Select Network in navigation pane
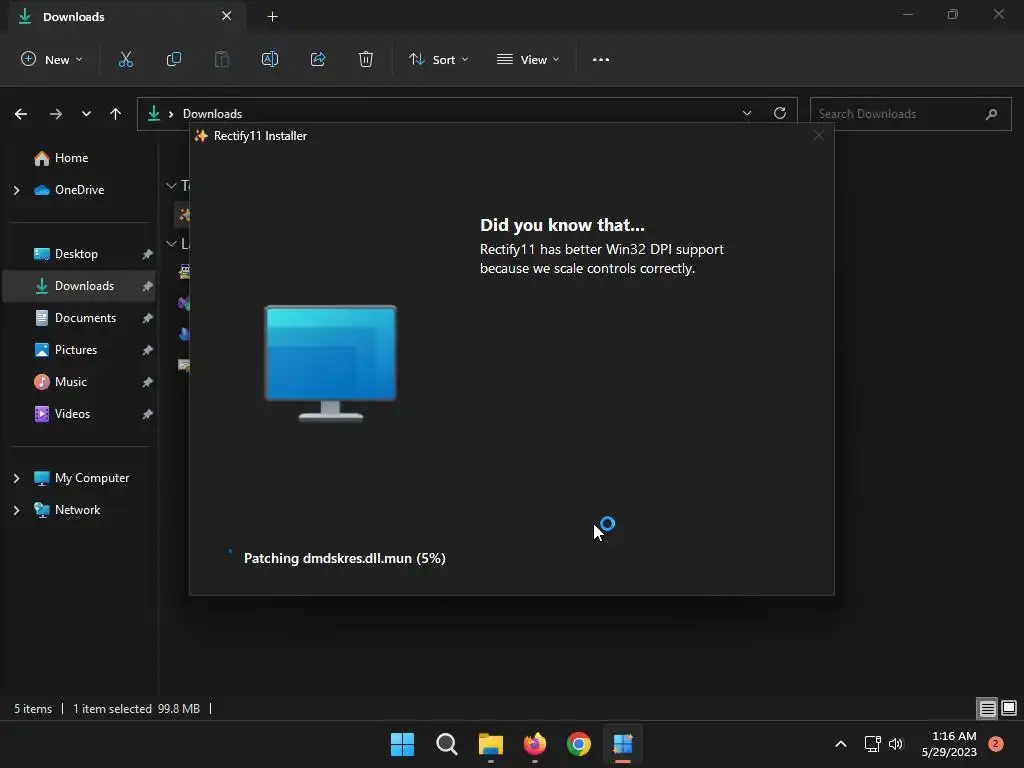The width and height of the screenshot is (1024, 768). pos(78,510)
